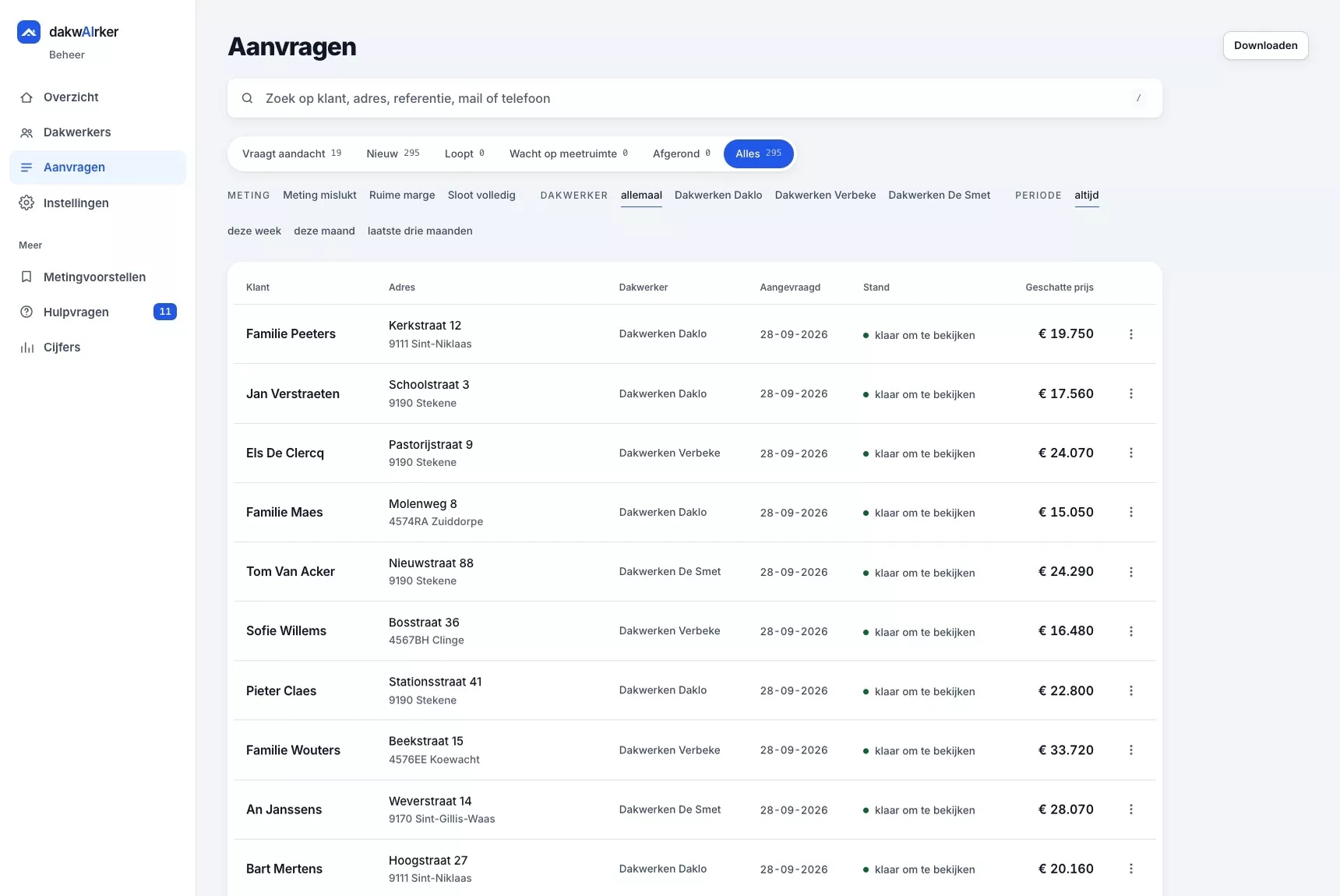Click price € 33.720

1066,750
